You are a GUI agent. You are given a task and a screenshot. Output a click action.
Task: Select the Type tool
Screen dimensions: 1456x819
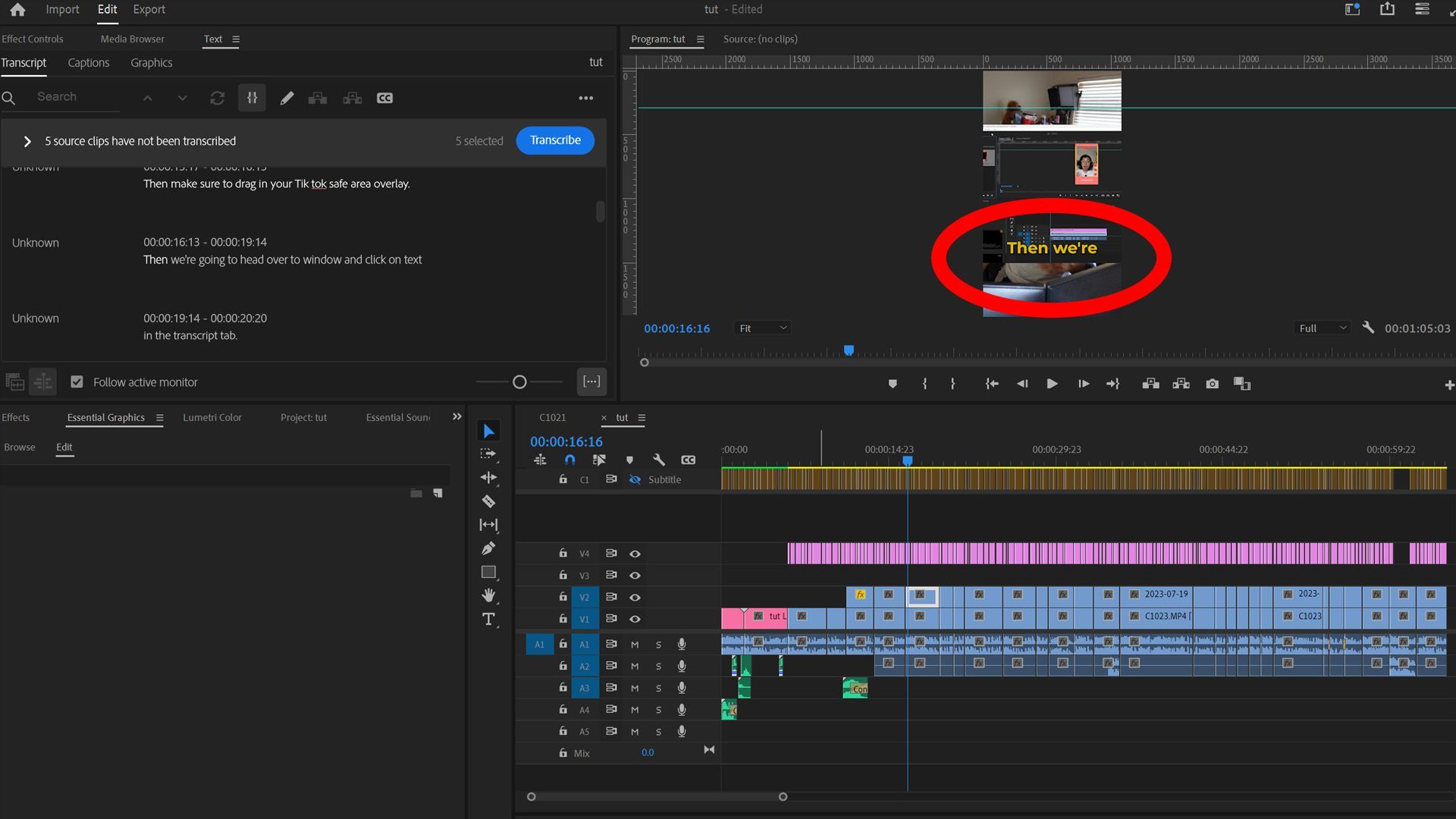point(488,620)
